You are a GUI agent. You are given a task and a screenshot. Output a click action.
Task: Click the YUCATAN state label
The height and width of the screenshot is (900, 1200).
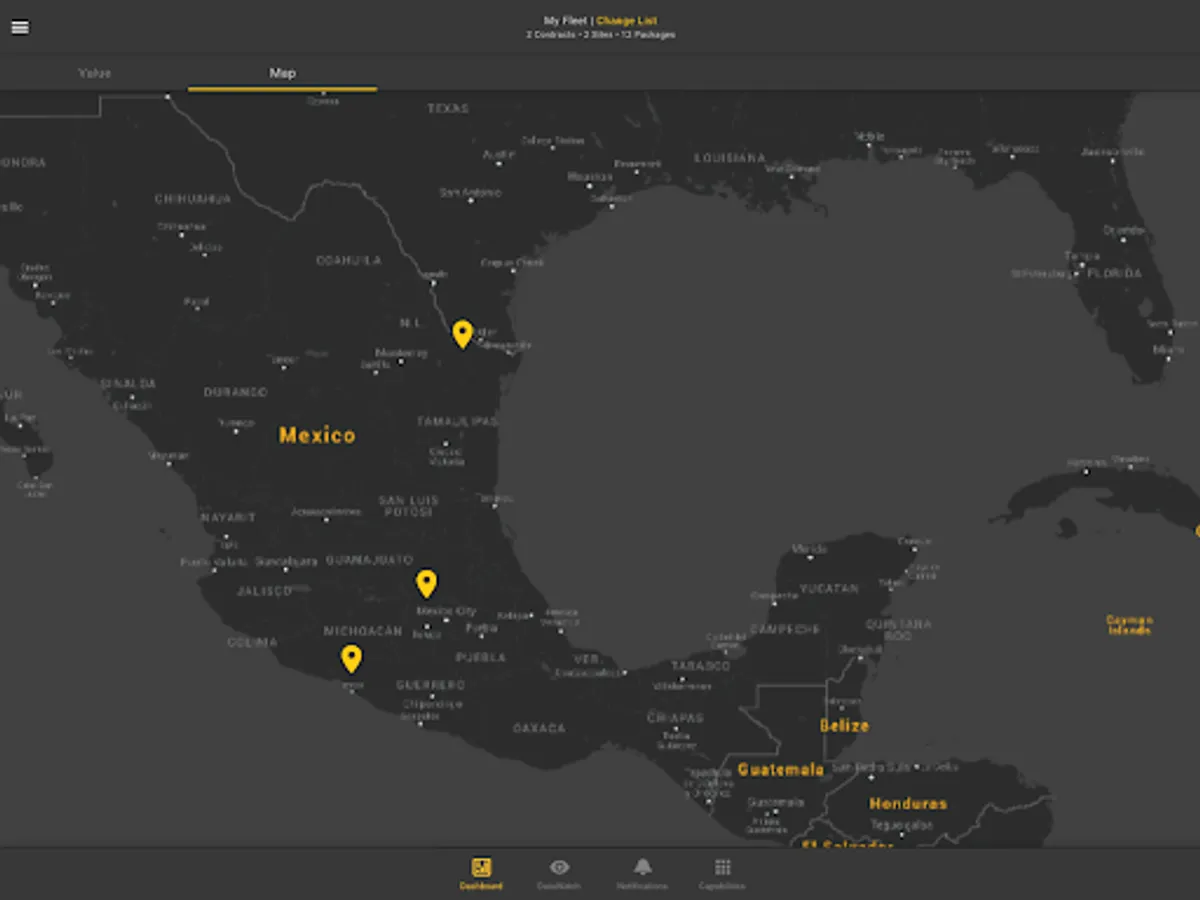click(829, 588)
